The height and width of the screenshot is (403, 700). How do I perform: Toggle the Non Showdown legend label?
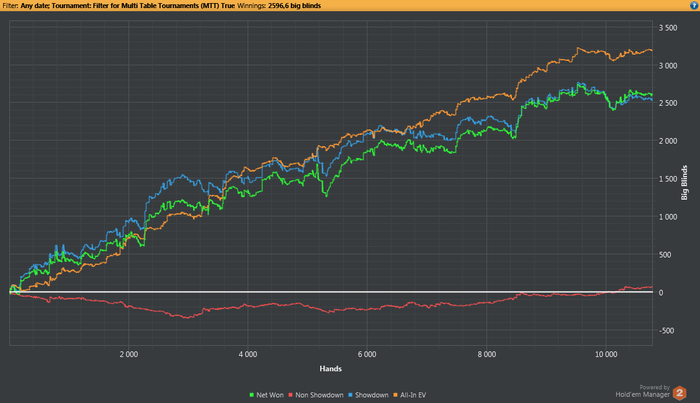[x=319, y=395]
